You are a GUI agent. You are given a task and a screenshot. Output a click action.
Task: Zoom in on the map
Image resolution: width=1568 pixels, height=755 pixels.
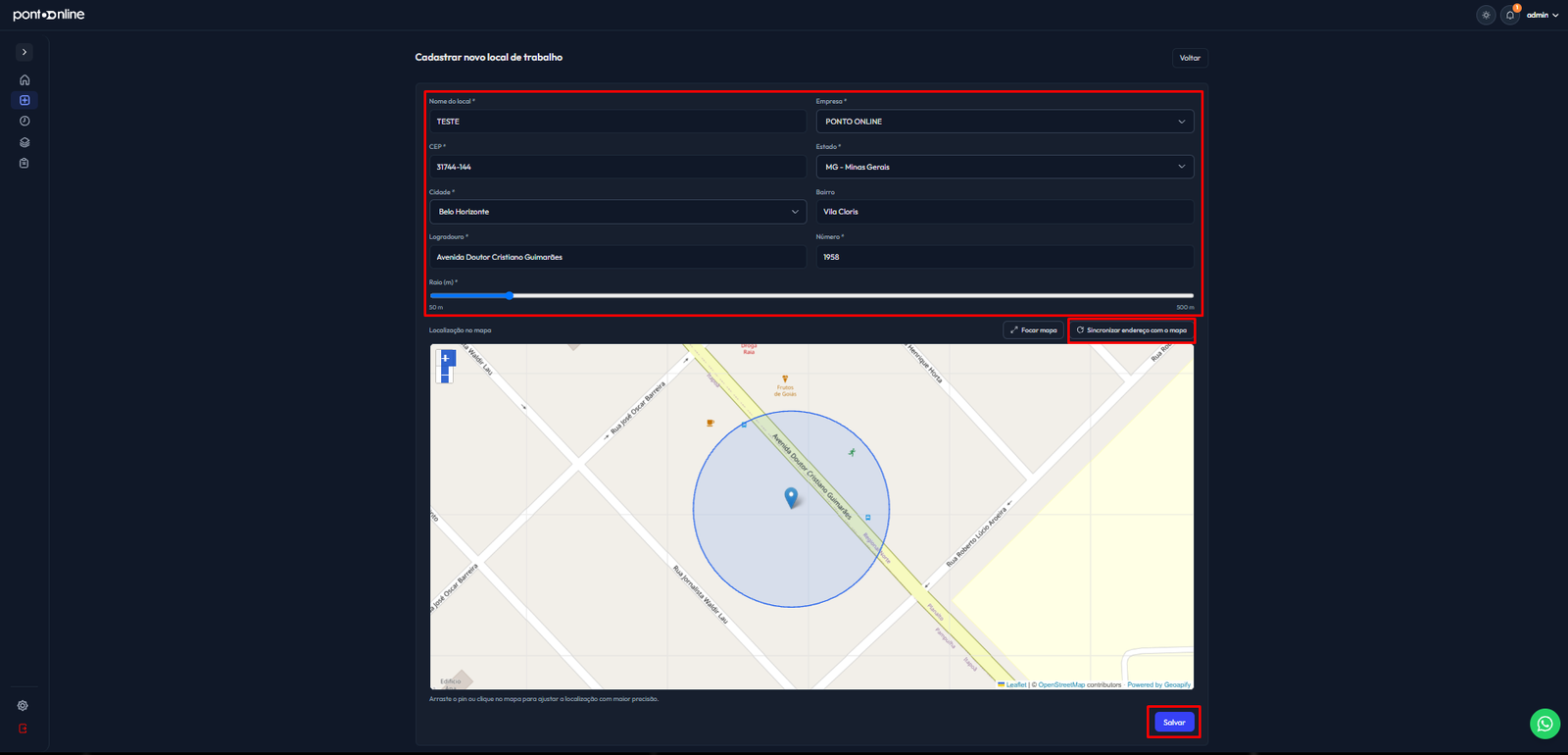tap(445, 358)
